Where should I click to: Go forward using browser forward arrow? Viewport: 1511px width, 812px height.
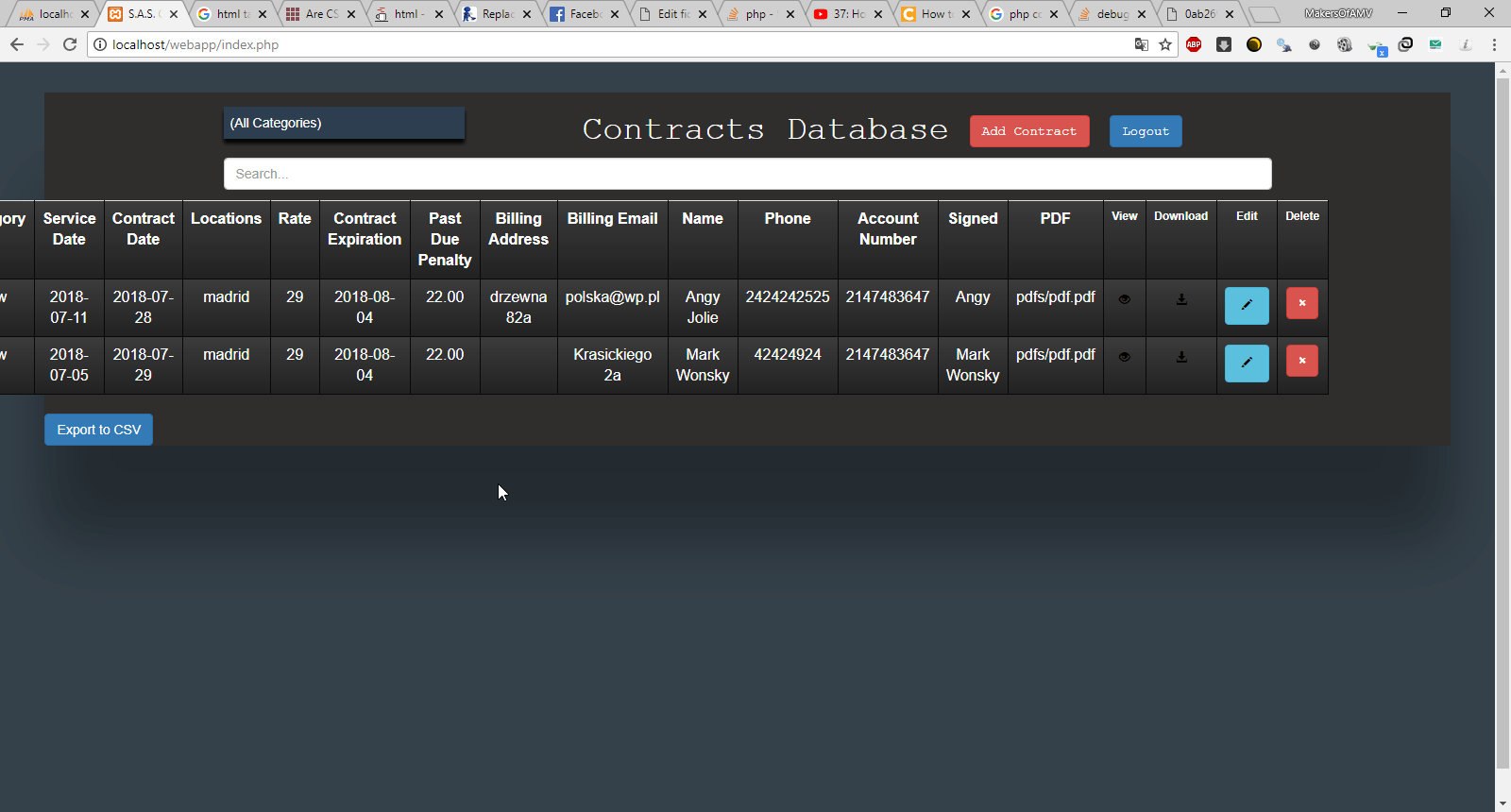43,44
